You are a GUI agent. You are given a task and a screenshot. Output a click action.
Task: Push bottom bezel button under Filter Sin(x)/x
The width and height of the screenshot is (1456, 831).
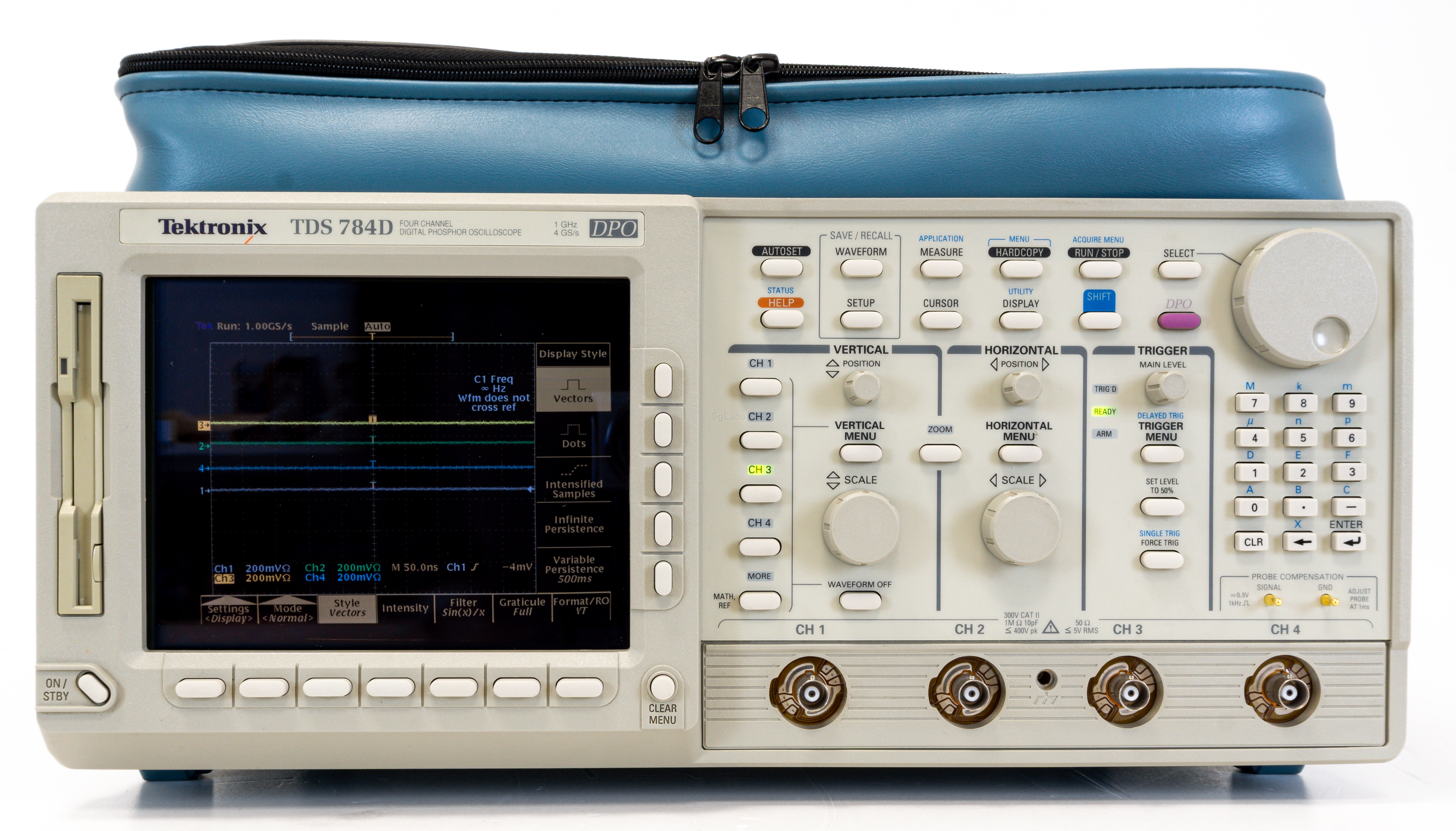454,688
